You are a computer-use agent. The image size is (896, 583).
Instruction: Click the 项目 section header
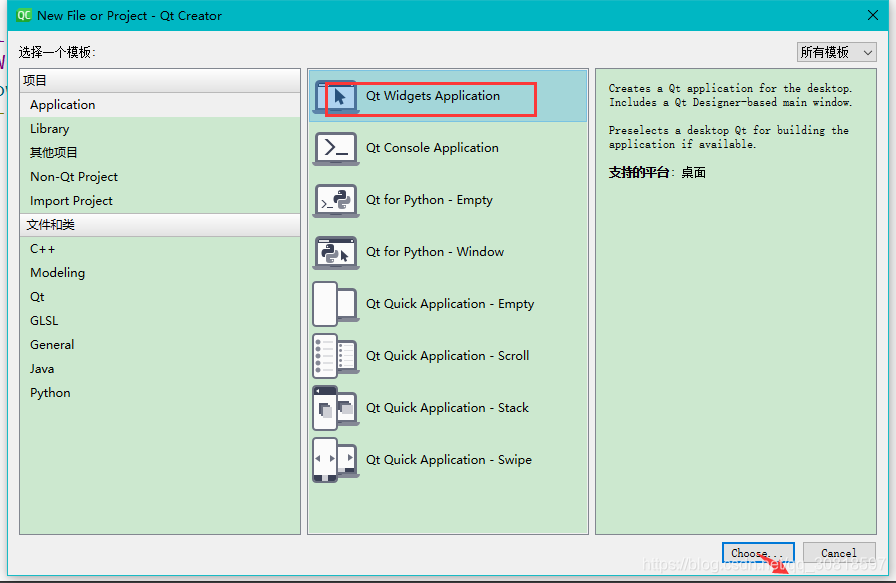click(x=160, y=81)
